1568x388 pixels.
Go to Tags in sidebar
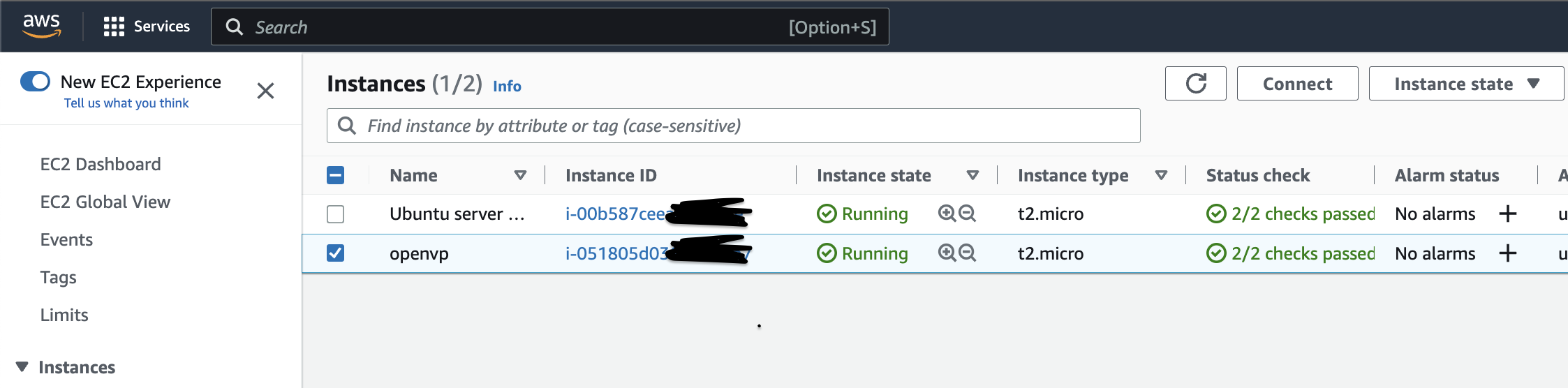pyautogui.click(x=59, y=277)
